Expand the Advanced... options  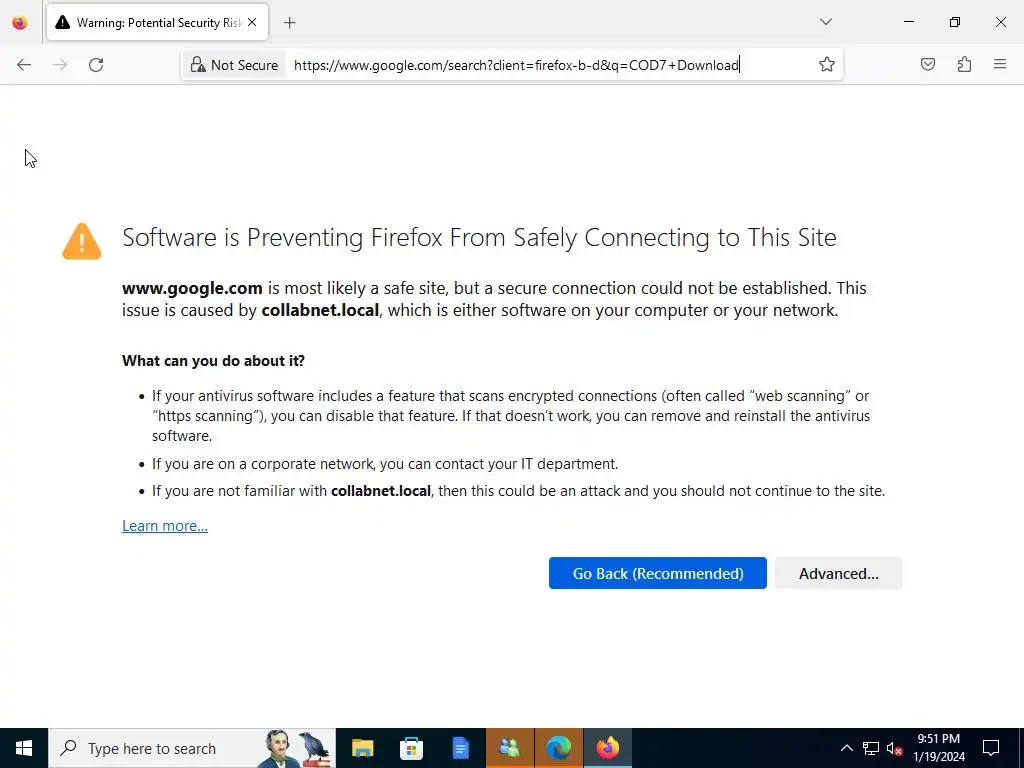click(x=838, y=573)
